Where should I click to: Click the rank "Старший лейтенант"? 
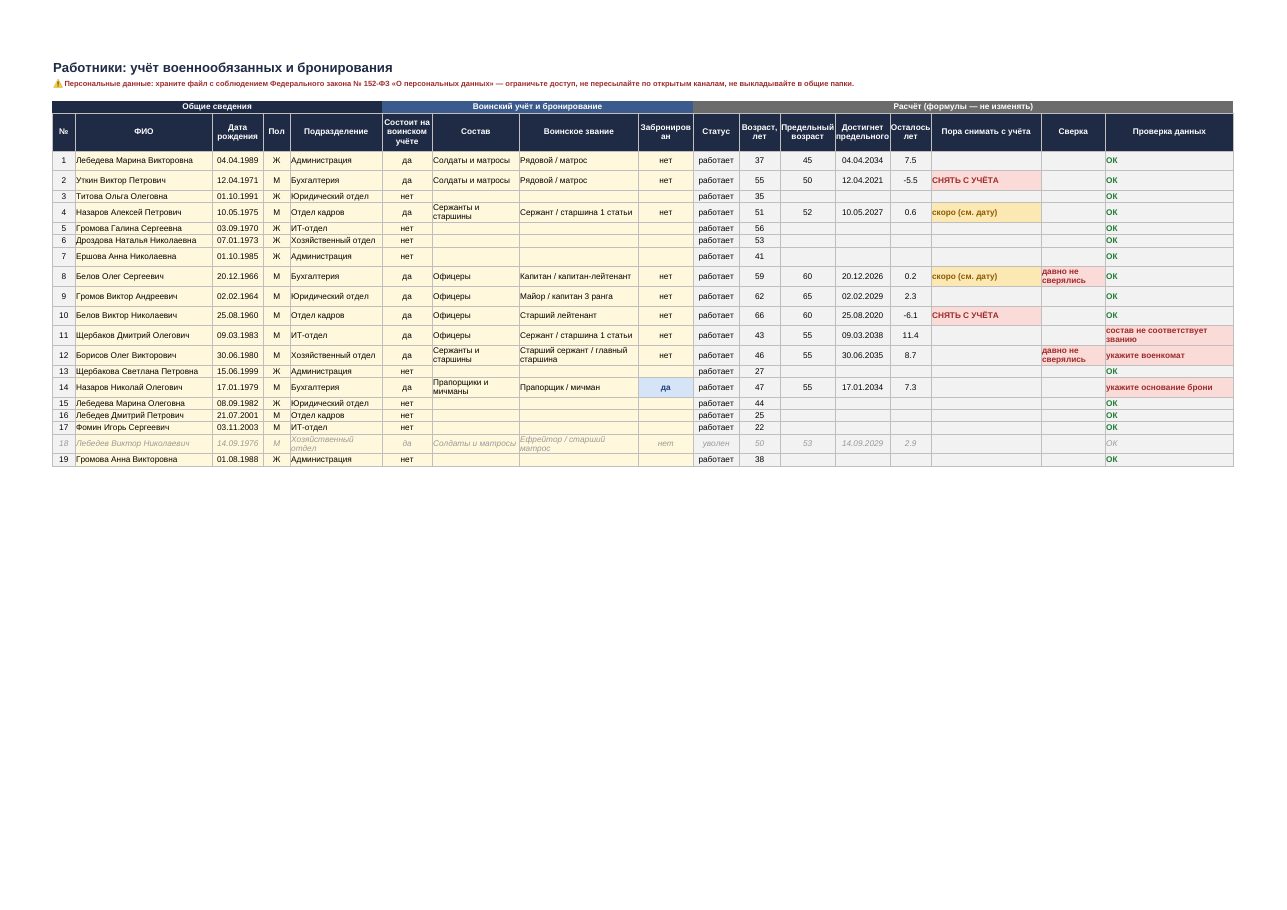point(558,316)
